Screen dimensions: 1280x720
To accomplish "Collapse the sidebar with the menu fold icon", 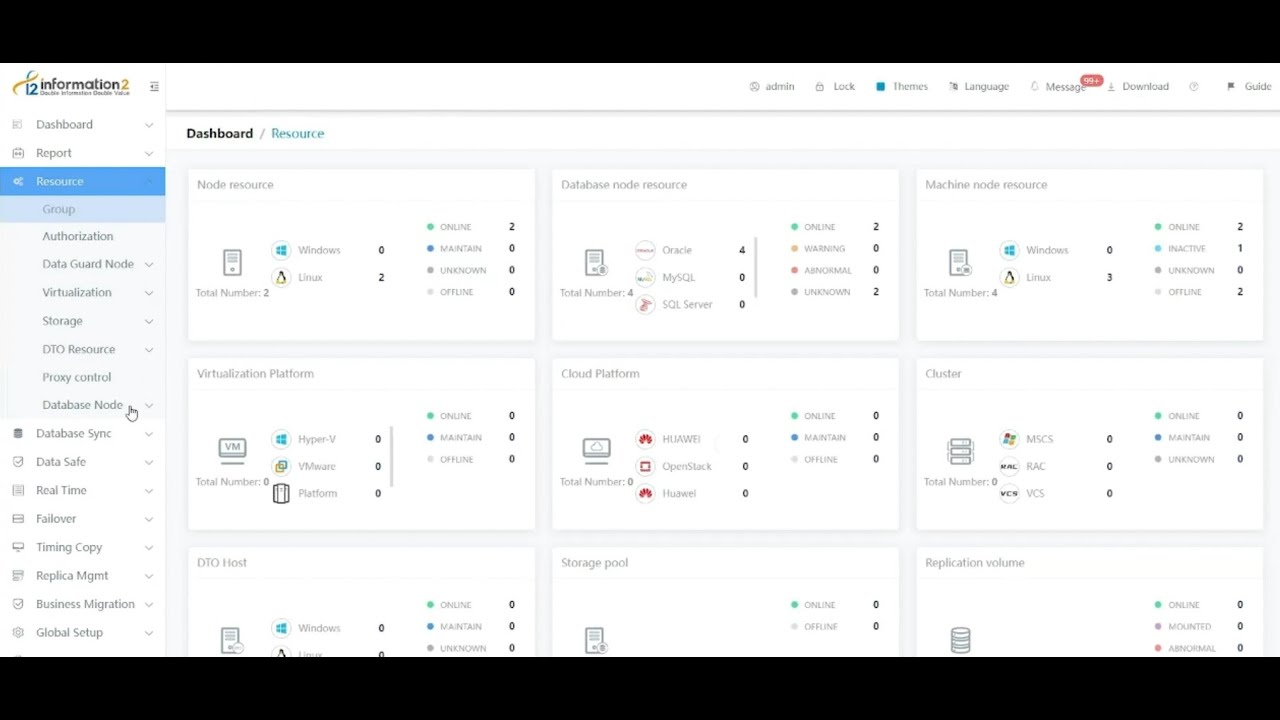I will click(x=154, y=87).
